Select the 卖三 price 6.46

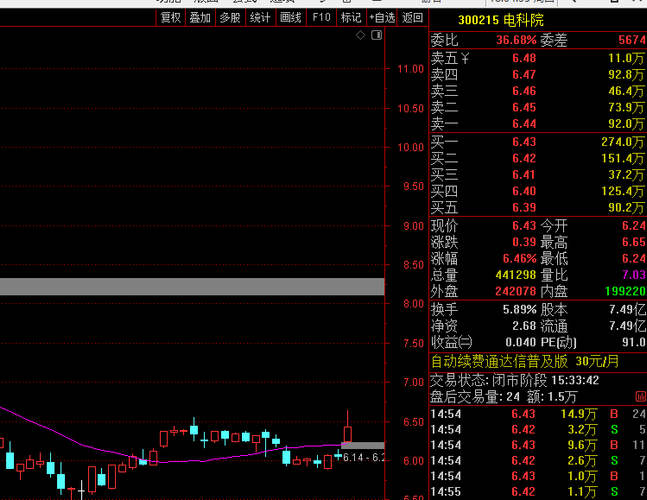[524, 91]
